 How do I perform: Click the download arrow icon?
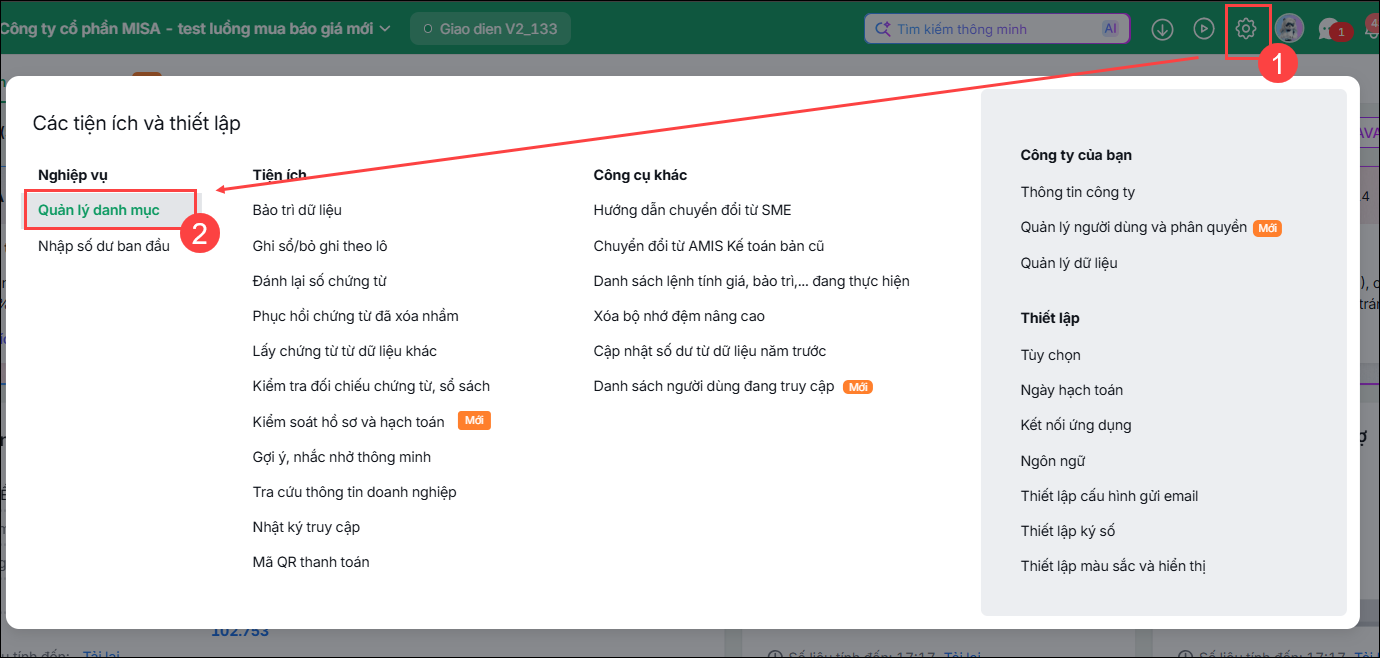click(x=1162, y=29)
